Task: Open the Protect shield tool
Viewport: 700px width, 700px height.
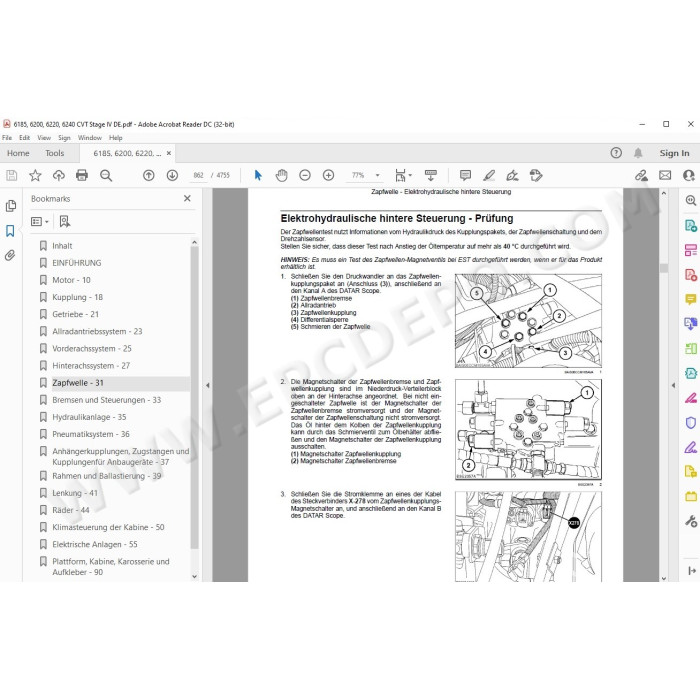Action: [x=691, y=422]
